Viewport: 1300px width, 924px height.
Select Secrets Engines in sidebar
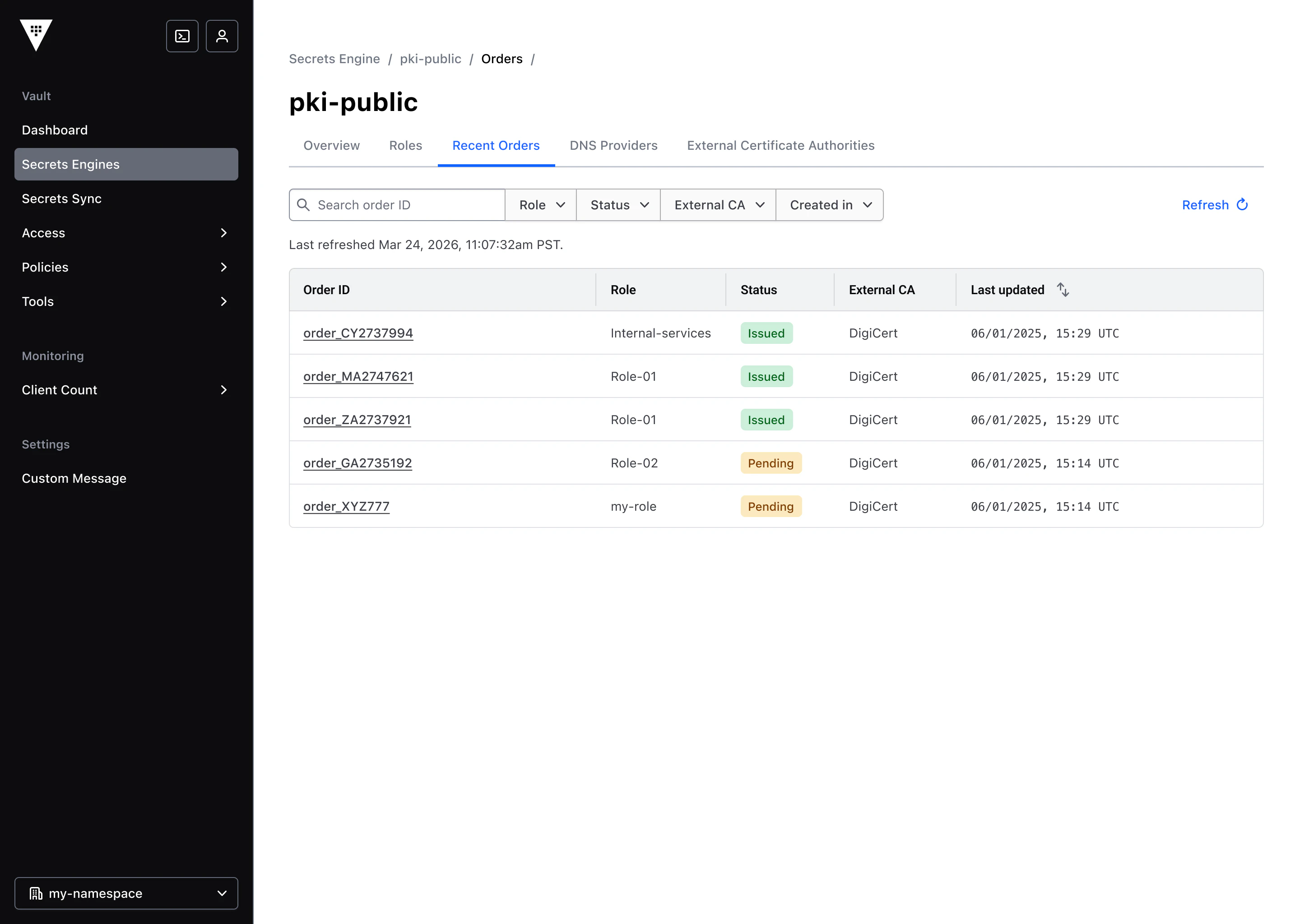pos(126,164)
